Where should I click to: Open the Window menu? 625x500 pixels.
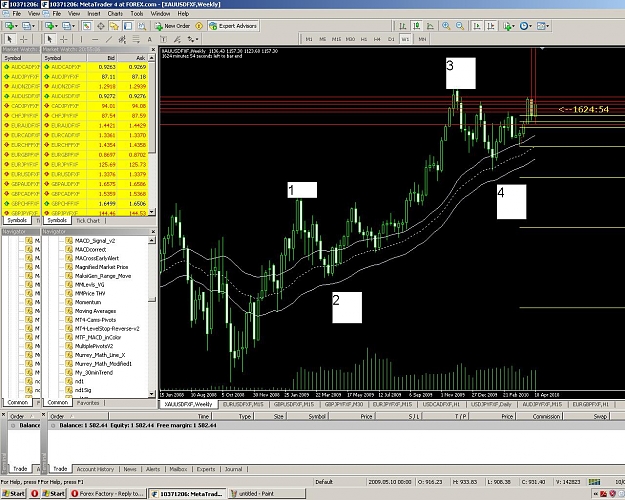pyautogui.click(x=160, y=14)
